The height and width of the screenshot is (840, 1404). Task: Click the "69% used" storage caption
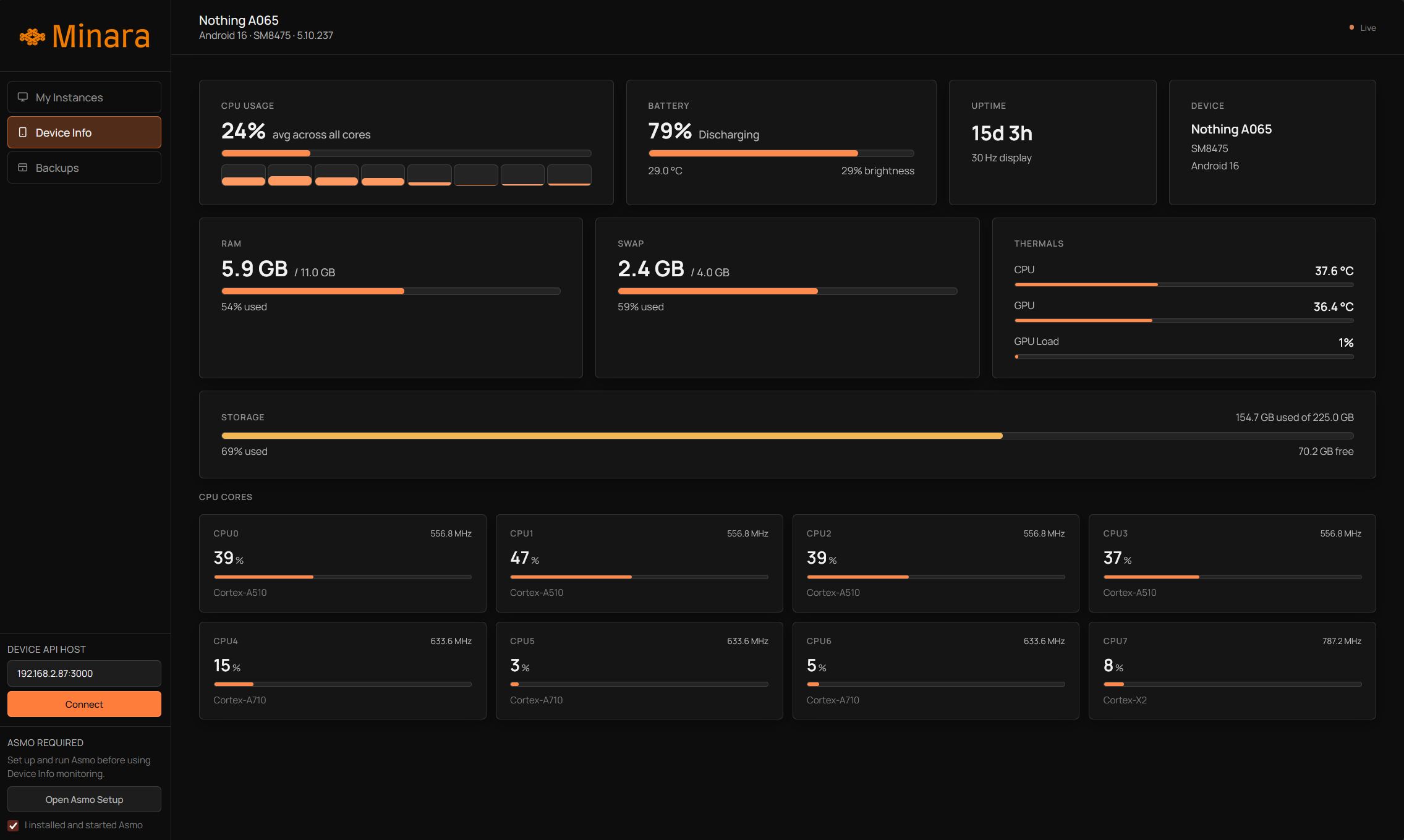tap(244, 451)
